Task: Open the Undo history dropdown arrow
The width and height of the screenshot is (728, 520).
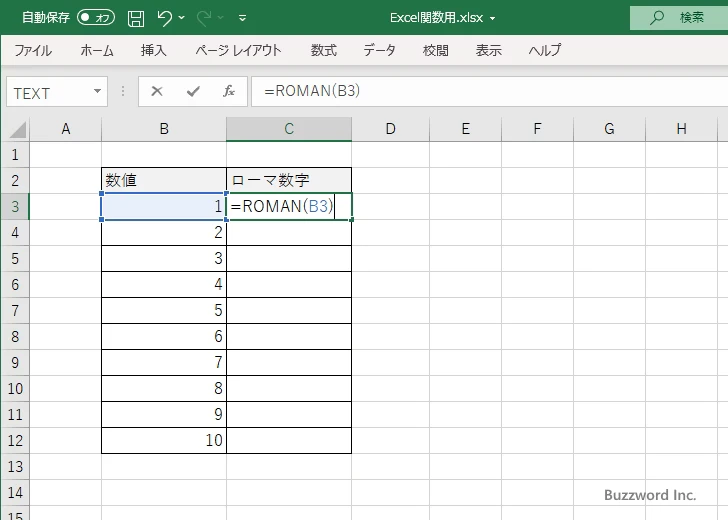Action: [x=182, y=18]
